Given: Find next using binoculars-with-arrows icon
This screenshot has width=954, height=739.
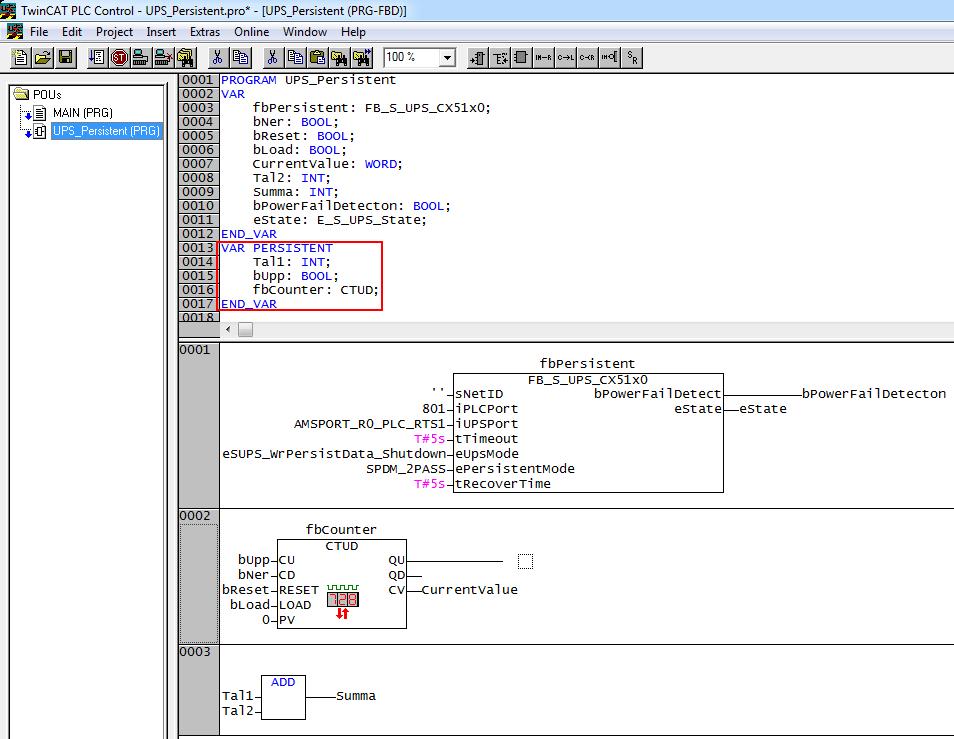Looking at the screenshot, I should click(362, 58).
